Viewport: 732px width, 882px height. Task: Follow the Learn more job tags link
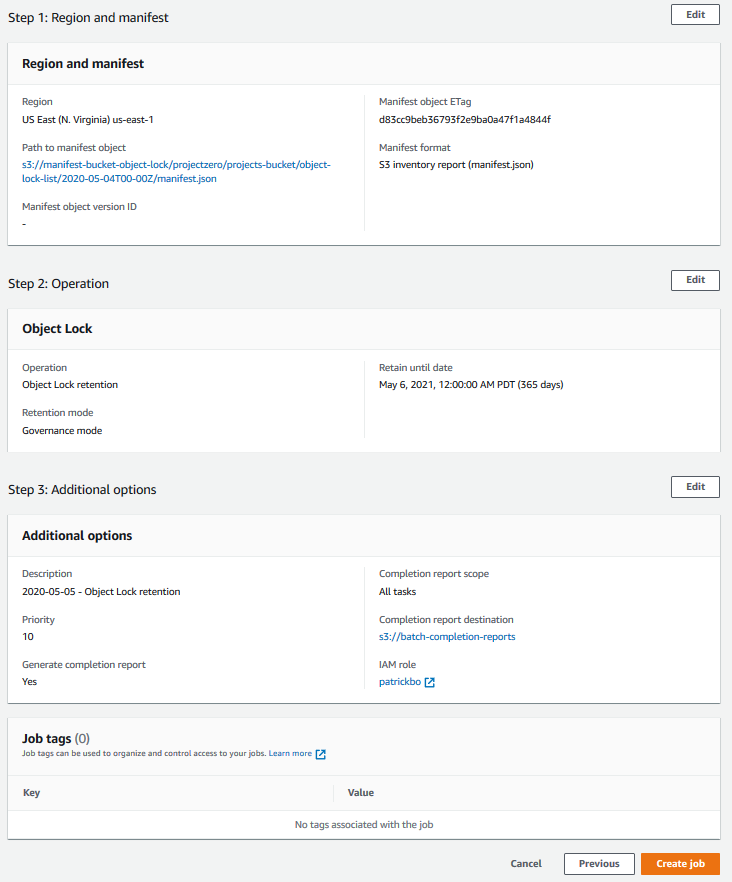coord(290,753)
